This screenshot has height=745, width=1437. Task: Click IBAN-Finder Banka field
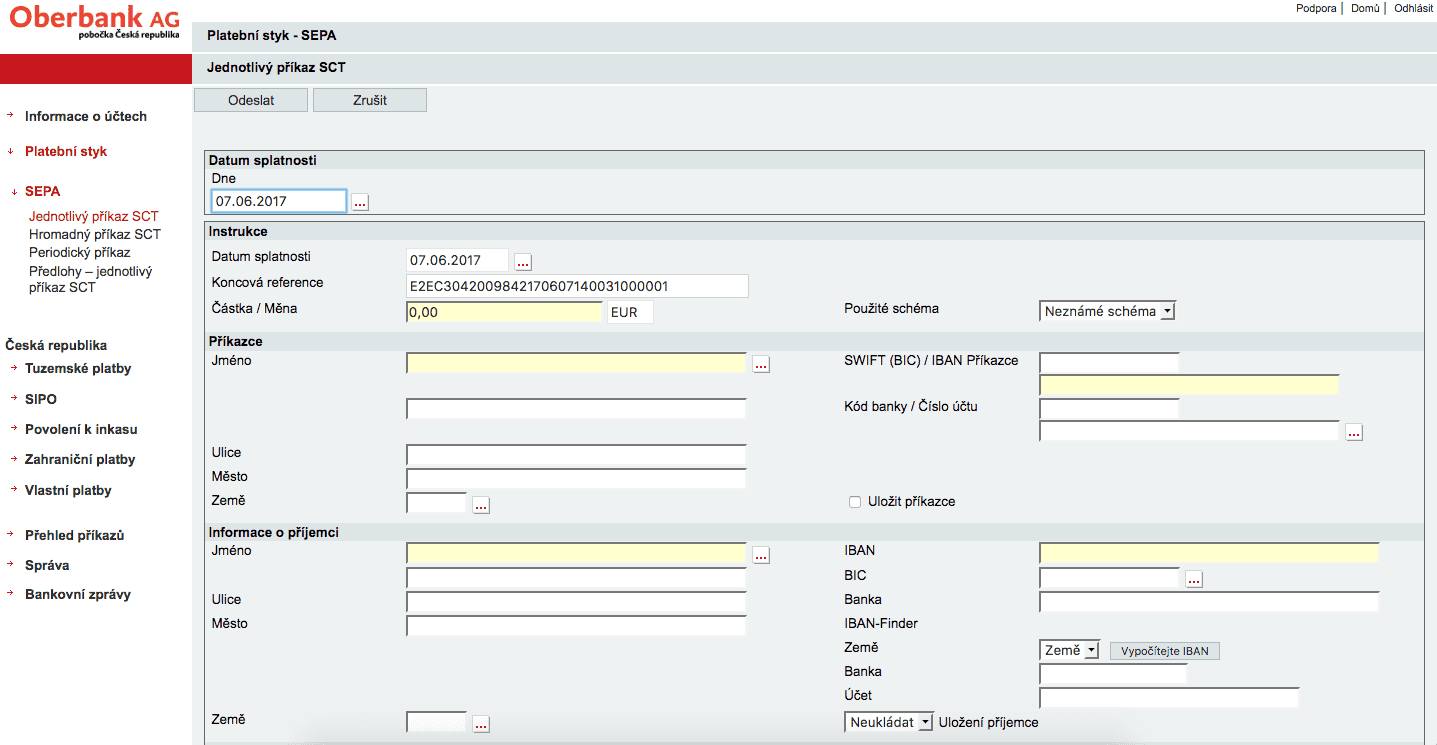[x=1113, y=673]
